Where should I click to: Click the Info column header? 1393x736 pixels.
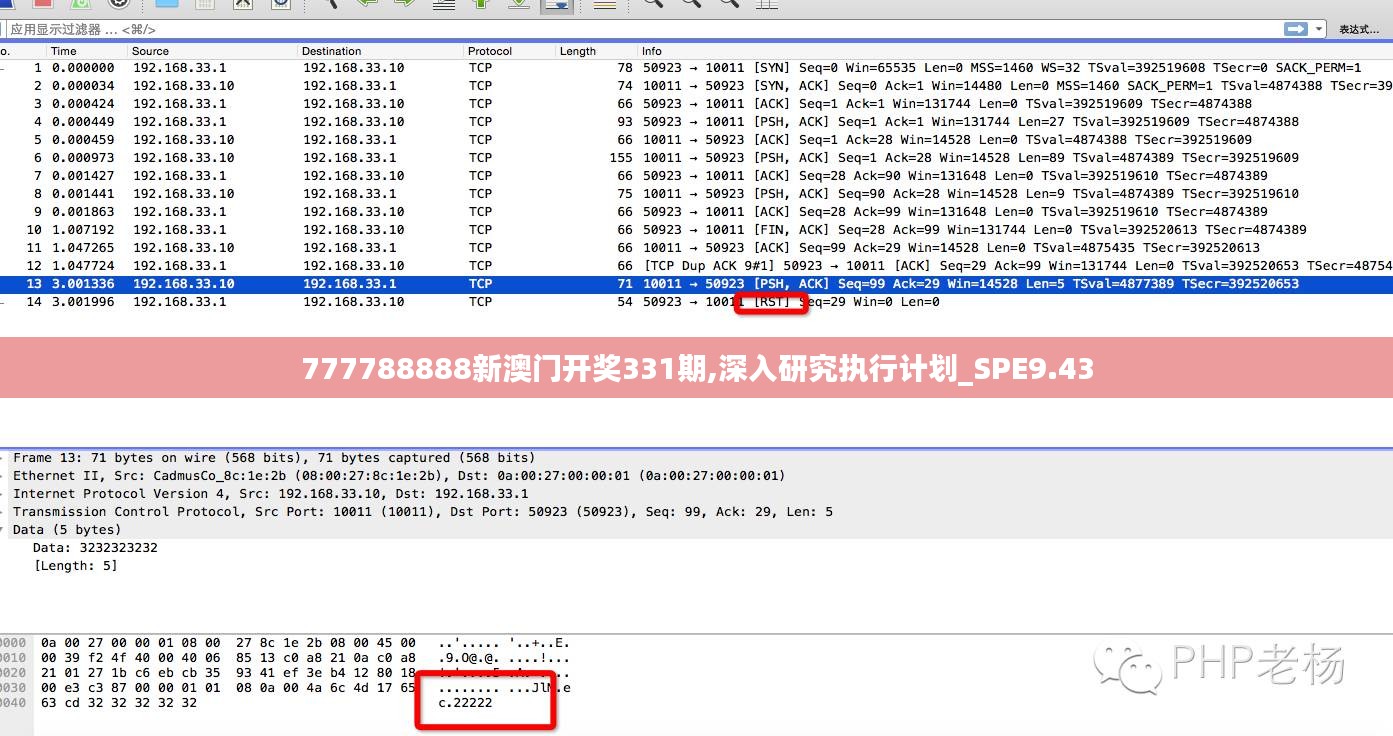(x=1015, y=51)
